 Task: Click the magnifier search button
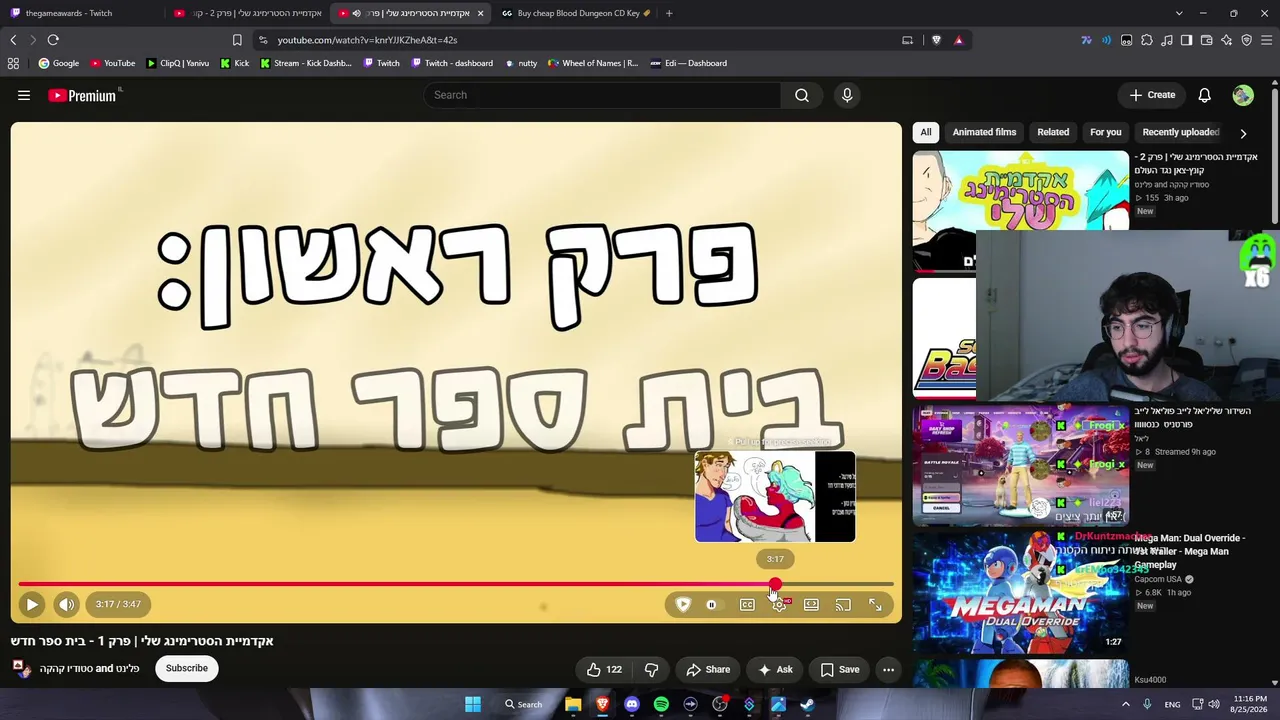coord(802,95)
